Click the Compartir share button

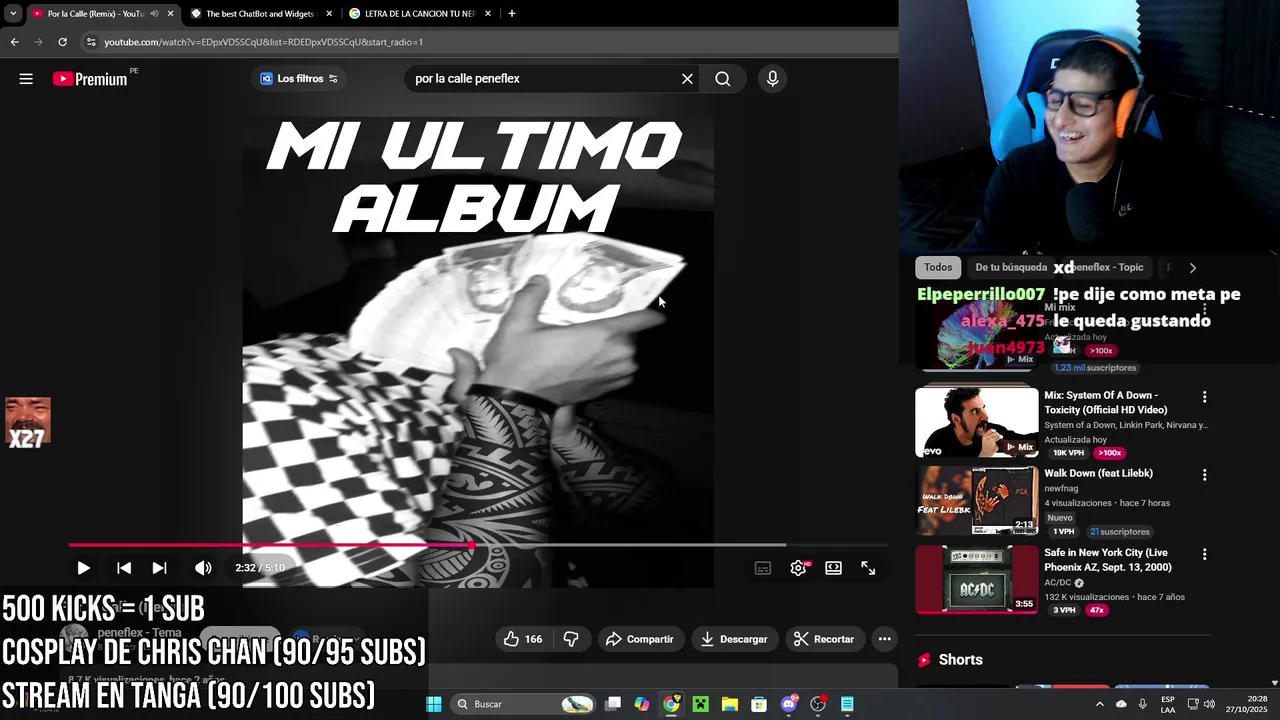639,639
